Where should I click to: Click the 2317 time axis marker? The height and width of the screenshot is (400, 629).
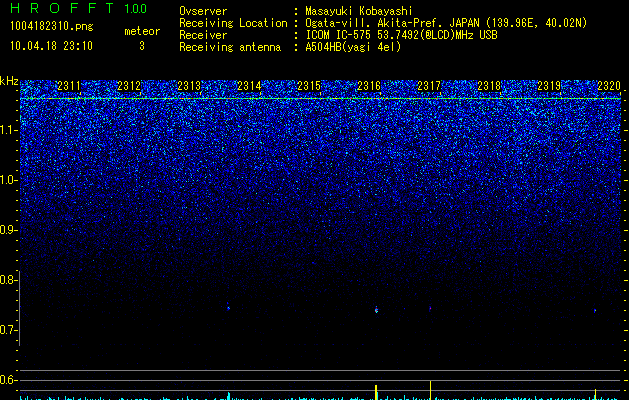click(x=429, y=86)
